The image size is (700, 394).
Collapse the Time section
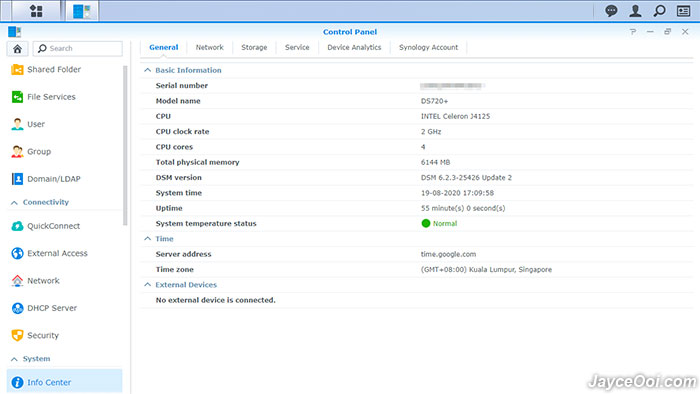tap(147, 239)
